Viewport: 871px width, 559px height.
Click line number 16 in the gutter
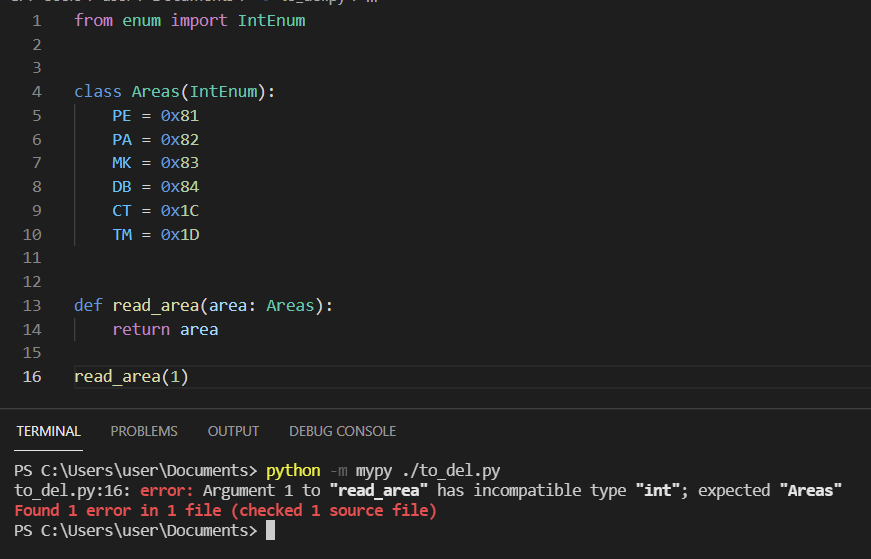pyautogui.click(x=32, y=377)
